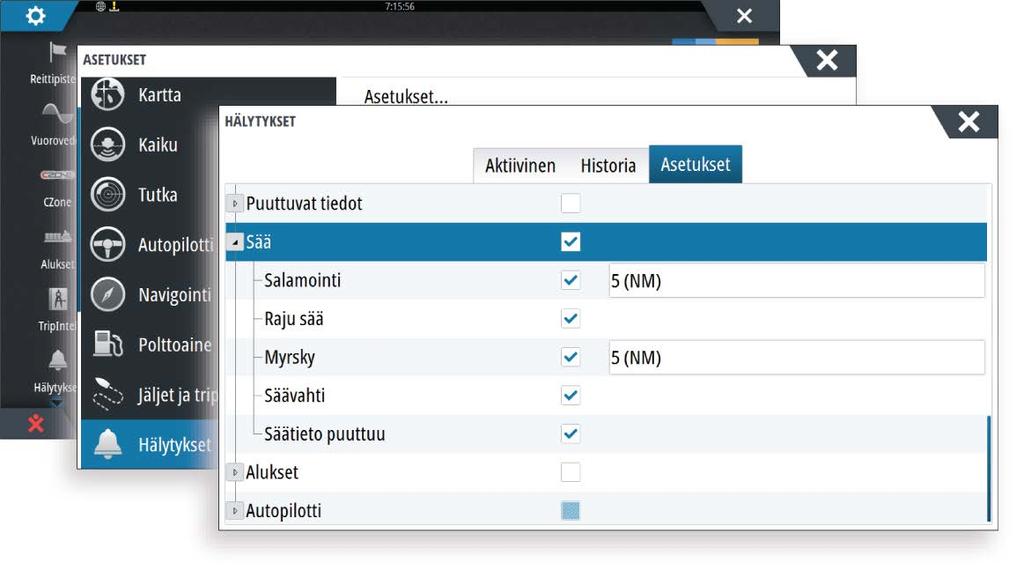Select the Polttoaine fuel pump icon

tap(108, 344)
